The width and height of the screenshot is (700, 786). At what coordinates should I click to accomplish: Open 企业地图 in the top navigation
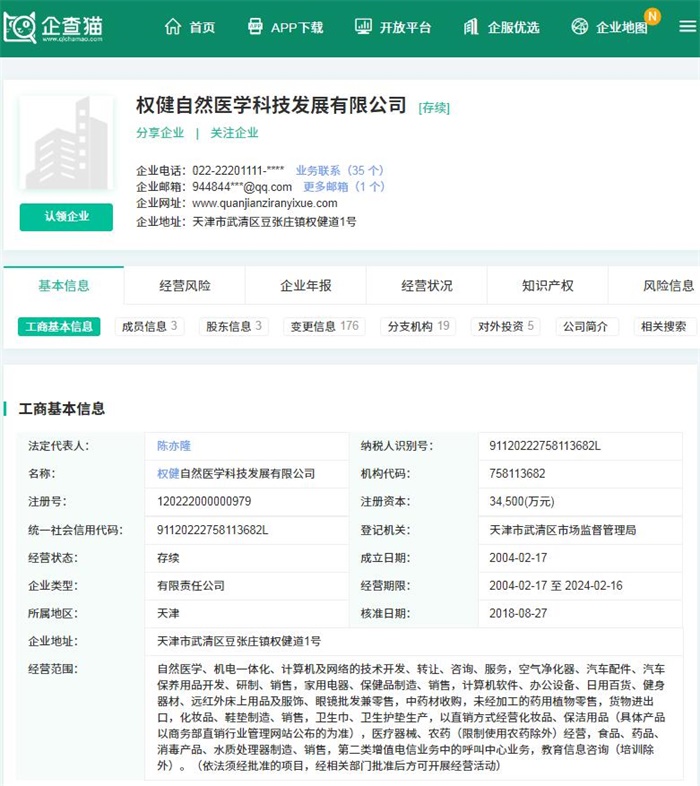pyautogui.click(x=622, y=27)
